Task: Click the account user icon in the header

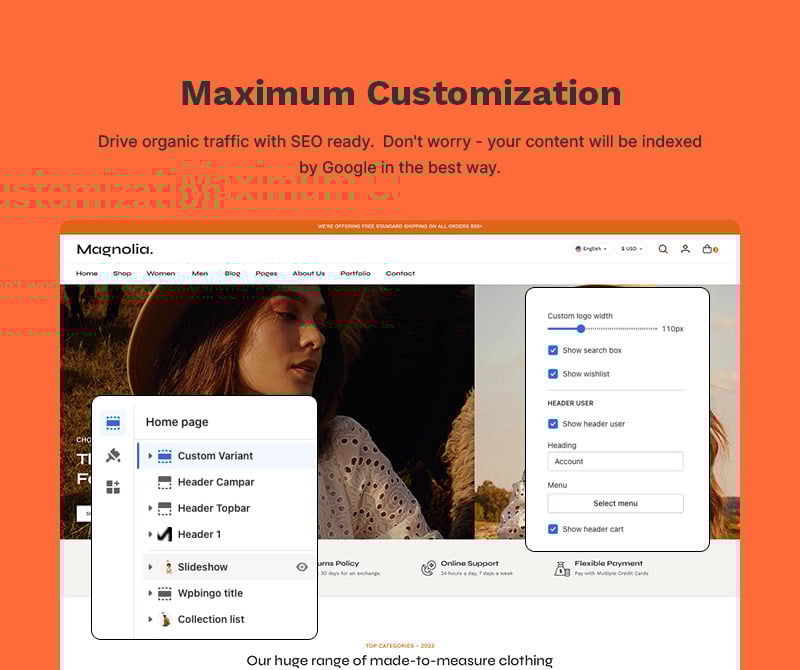Action: pyautogui.click(x=685, y=249)
